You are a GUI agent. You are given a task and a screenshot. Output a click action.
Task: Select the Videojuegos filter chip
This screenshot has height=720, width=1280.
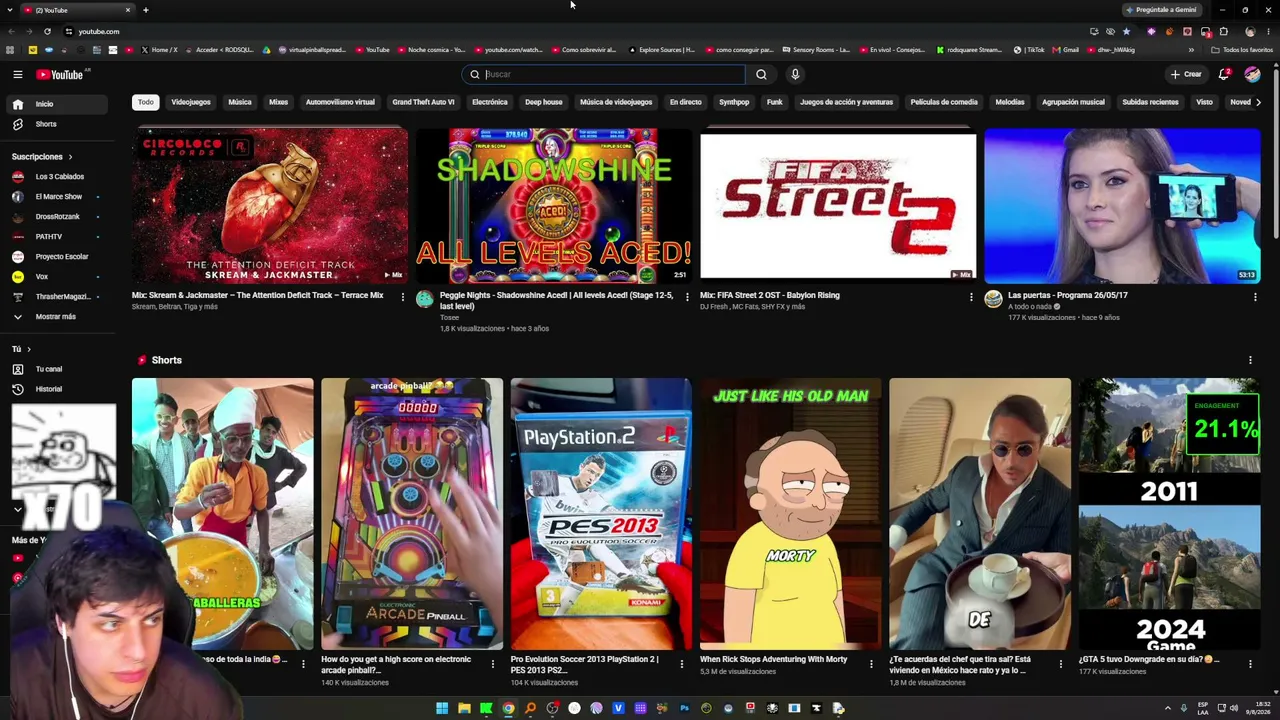[191, 102]
